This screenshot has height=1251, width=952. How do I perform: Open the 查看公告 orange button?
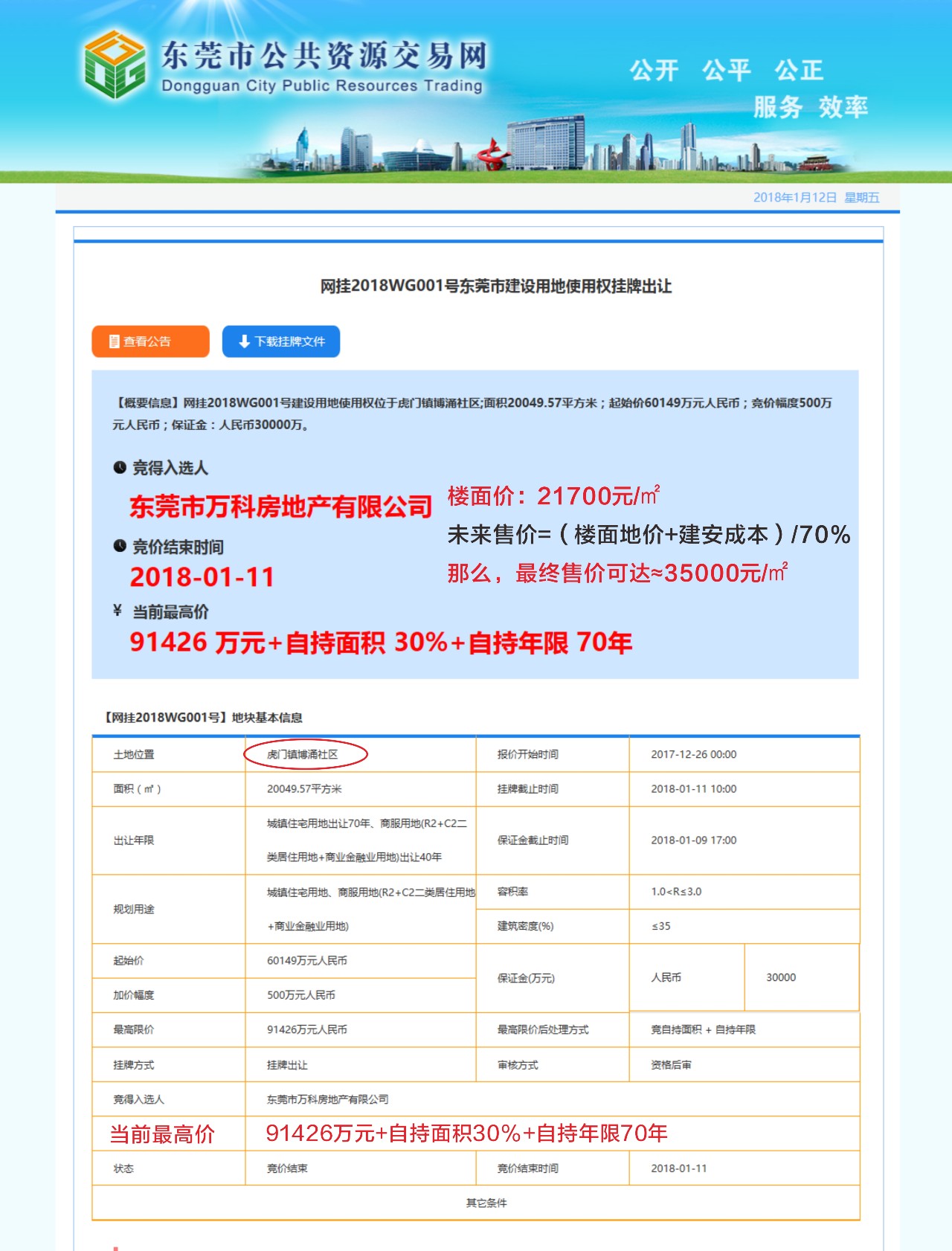pos(150,341)
